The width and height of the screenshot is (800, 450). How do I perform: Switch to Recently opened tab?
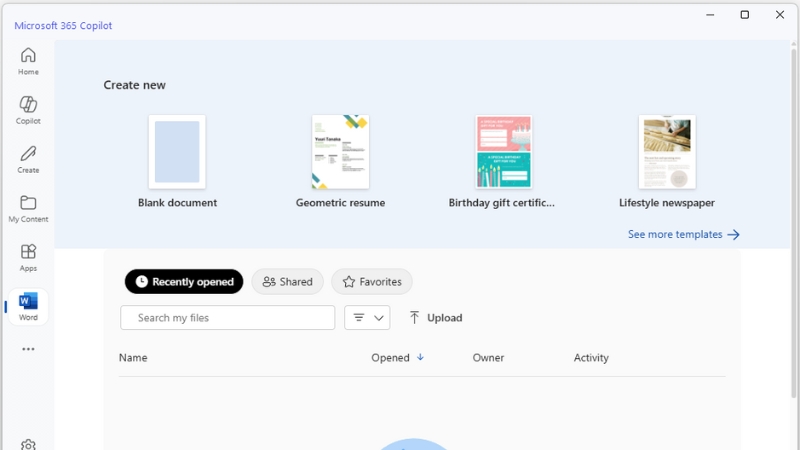184,282
